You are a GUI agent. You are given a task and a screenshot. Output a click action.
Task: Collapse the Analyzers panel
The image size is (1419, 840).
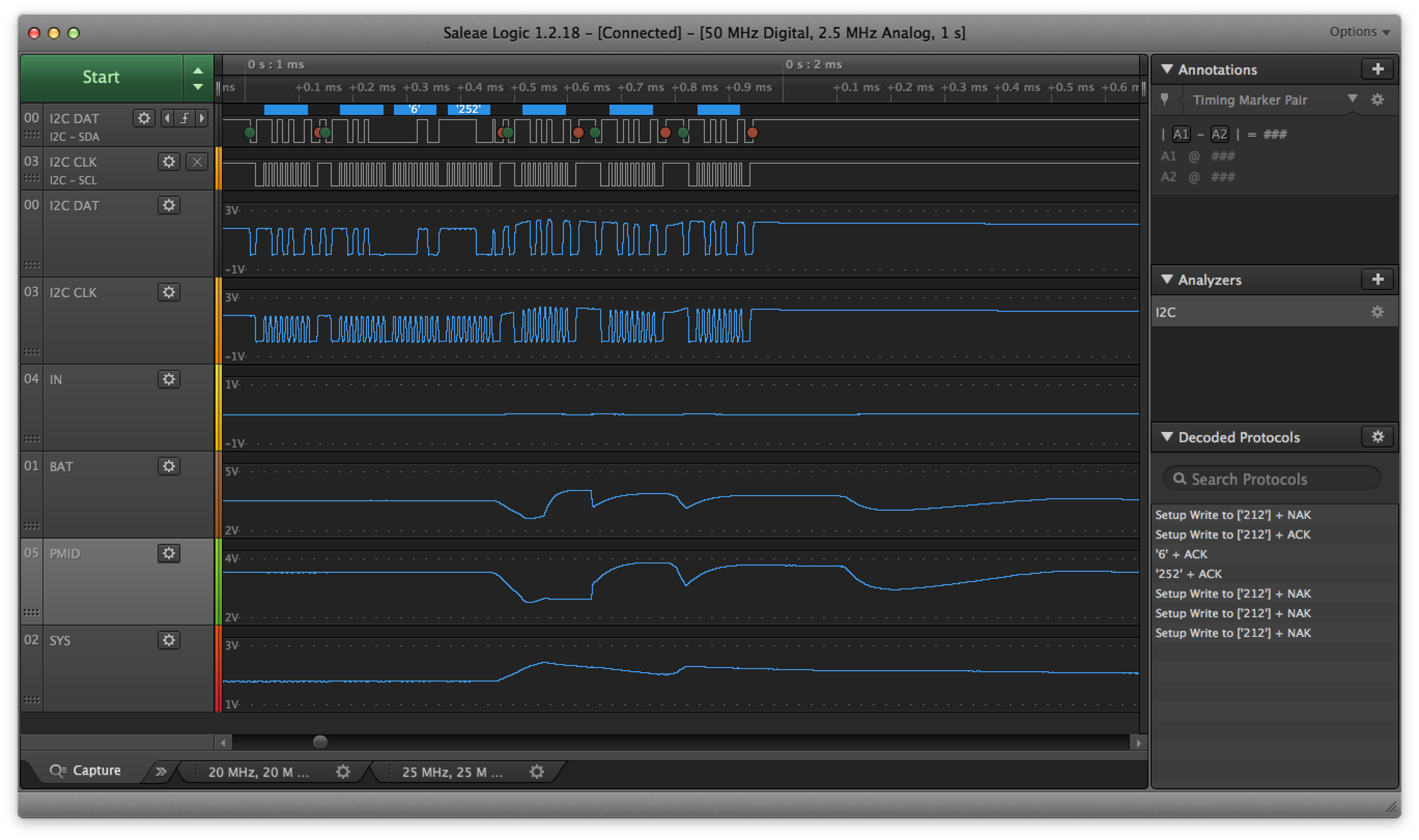tap(1167, 280)
